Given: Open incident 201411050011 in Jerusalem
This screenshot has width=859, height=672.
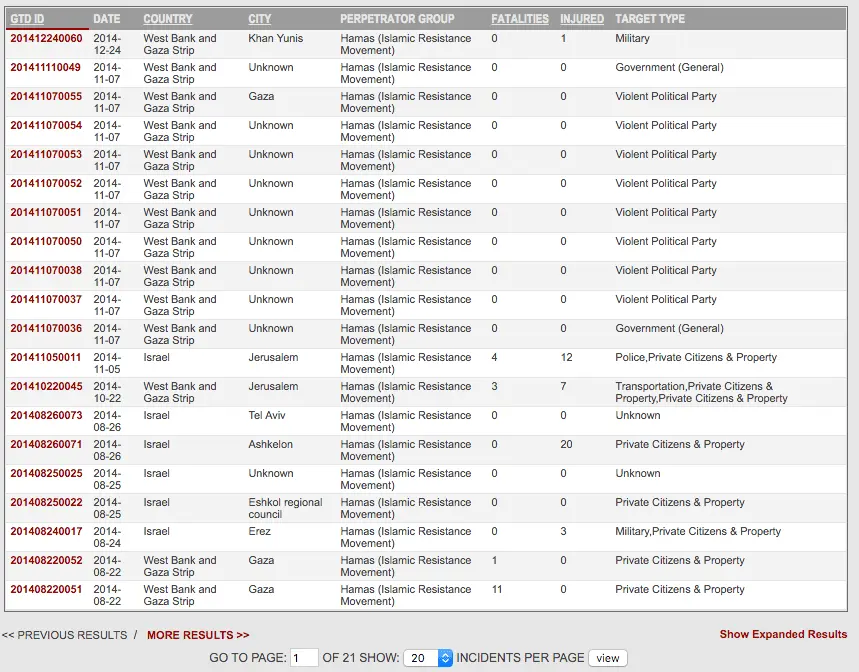Looking at the screenshot, I should (x=46, y=358).
